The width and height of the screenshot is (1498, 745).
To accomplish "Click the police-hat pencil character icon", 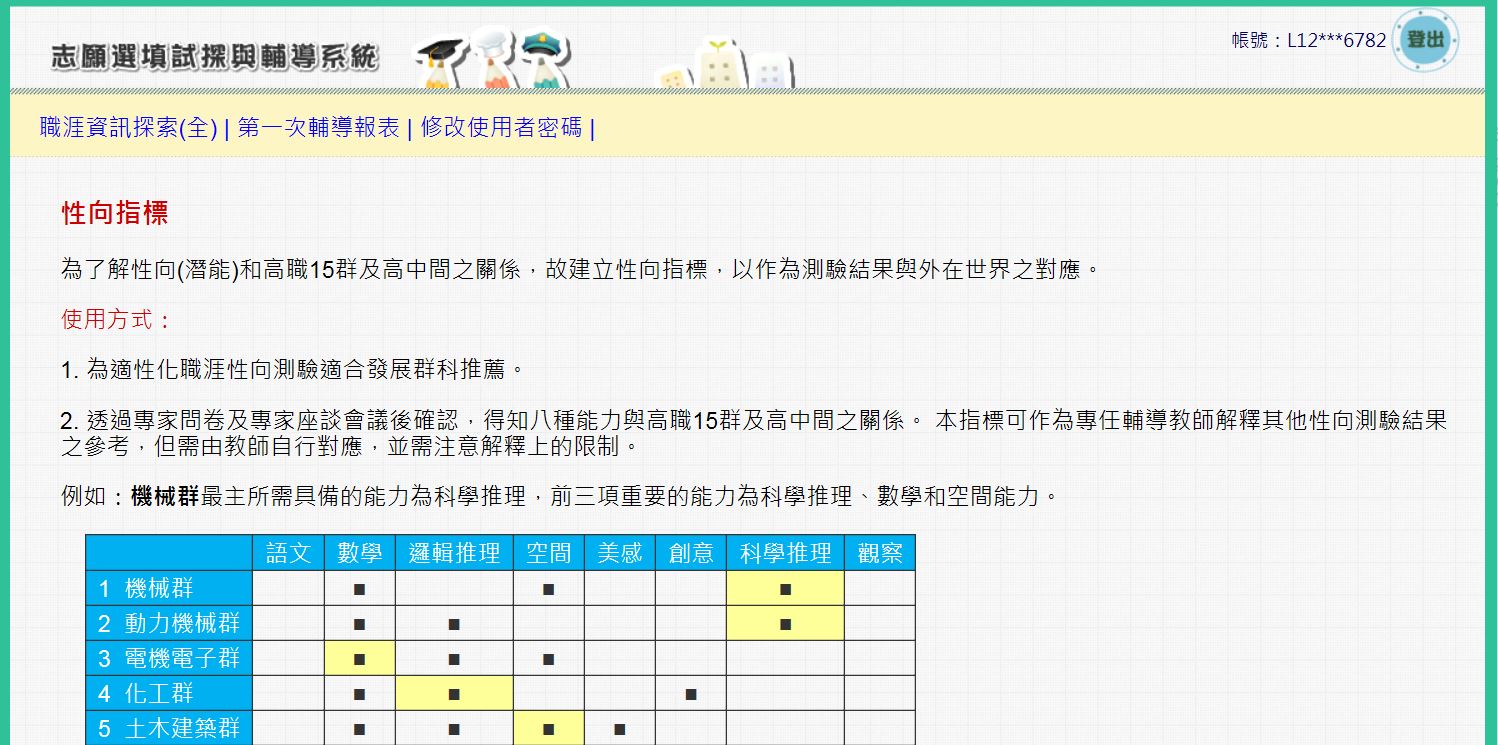I will click(x=541, y=58).
